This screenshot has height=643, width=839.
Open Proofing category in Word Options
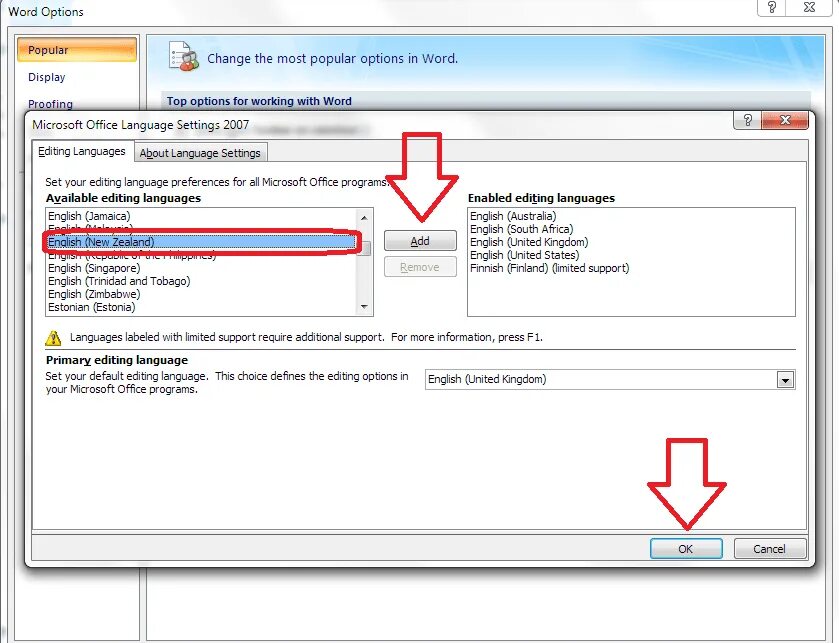(50, 104)
